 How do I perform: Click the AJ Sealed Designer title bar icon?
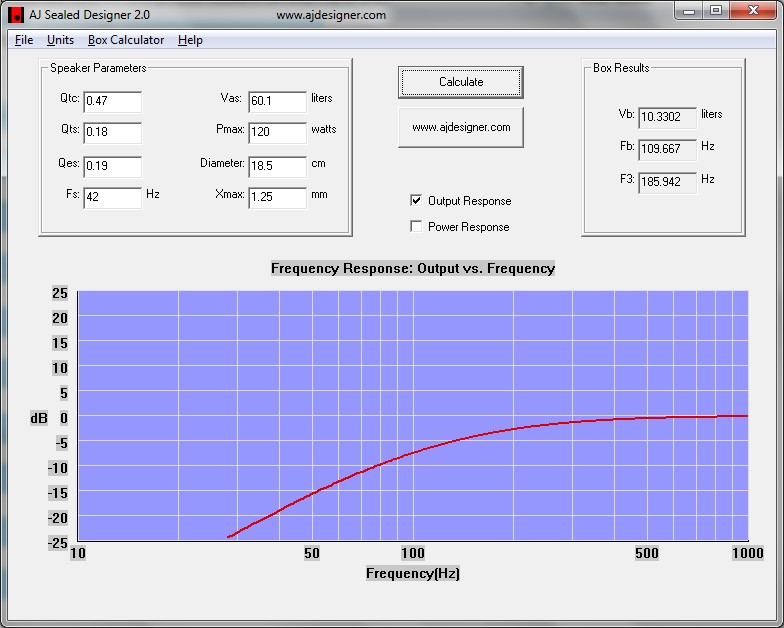tap(15, 15)
